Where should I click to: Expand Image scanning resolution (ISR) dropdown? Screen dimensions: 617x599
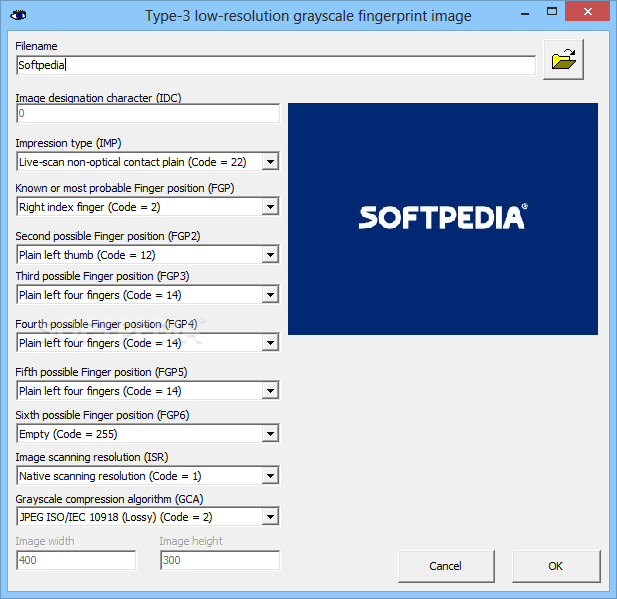tap(270, 476)
